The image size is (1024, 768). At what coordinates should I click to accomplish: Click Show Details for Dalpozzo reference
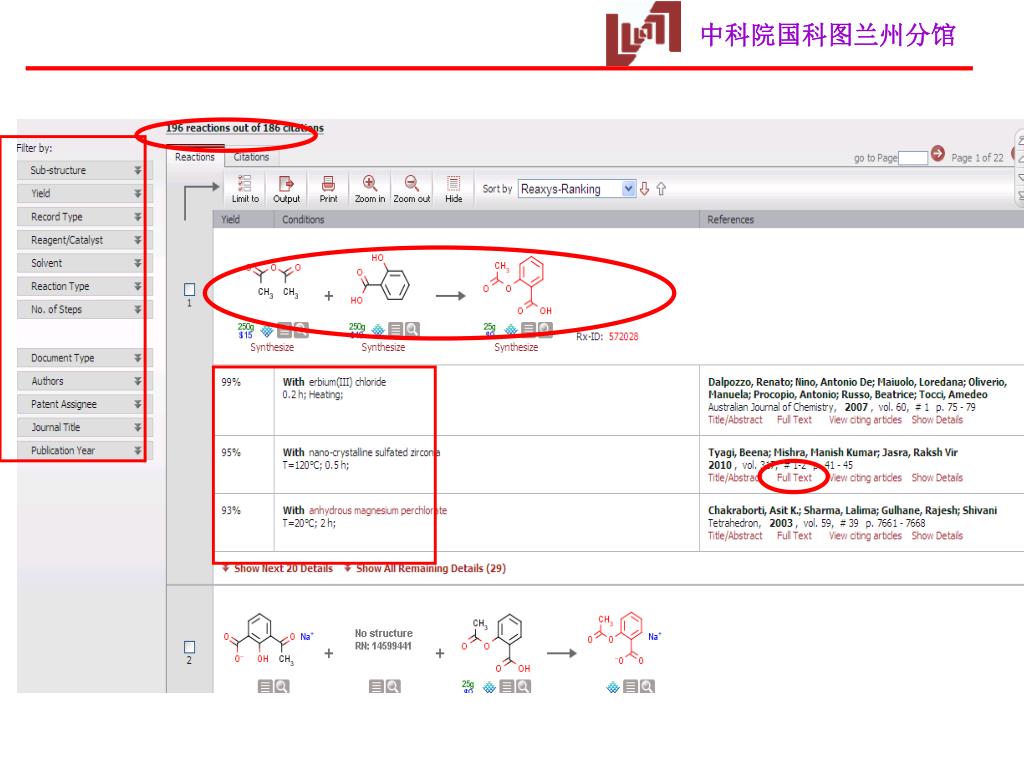click(x=937, y=420)
